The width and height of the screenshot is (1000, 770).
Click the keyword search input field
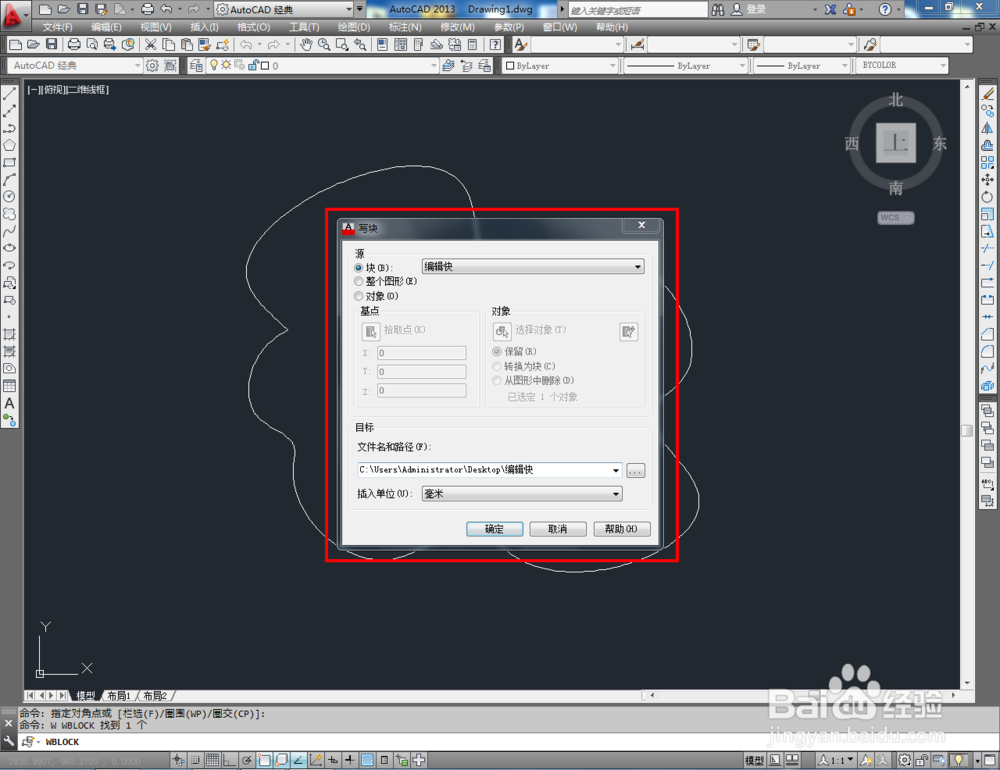pos(637,10)
